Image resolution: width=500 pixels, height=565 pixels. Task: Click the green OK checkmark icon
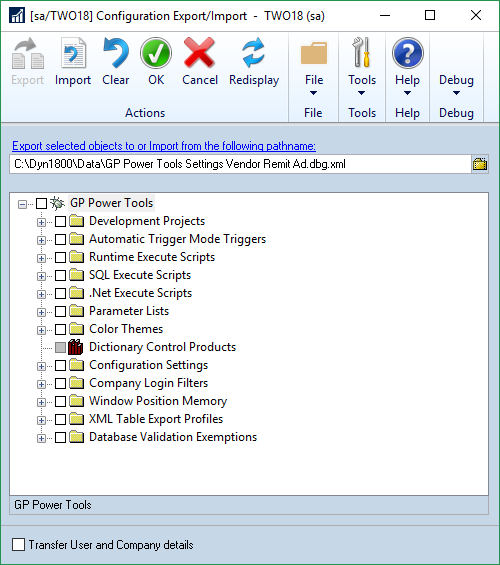coord(156,53)
